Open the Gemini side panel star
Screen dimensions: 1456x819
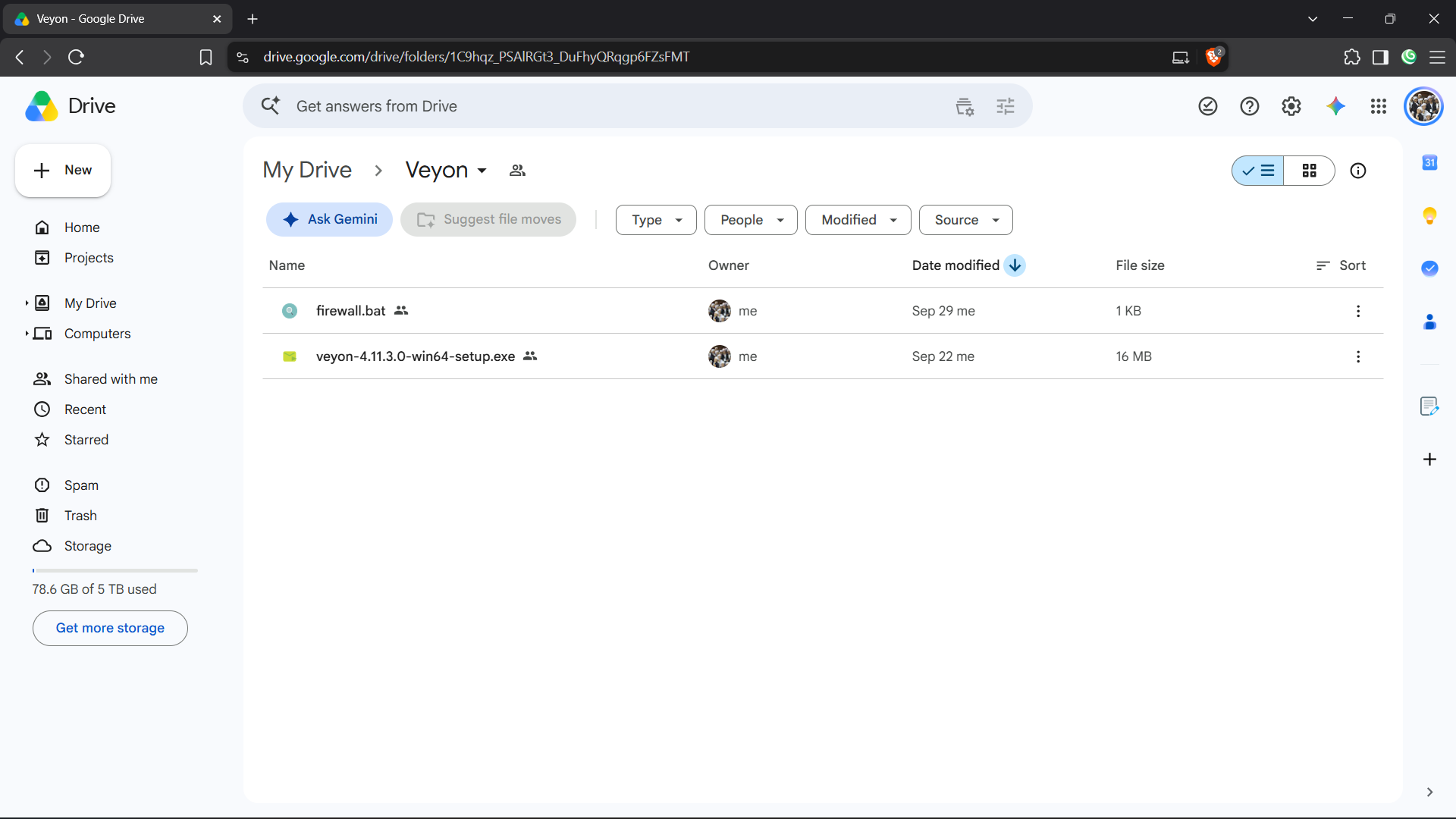[x=1336, y=106]
